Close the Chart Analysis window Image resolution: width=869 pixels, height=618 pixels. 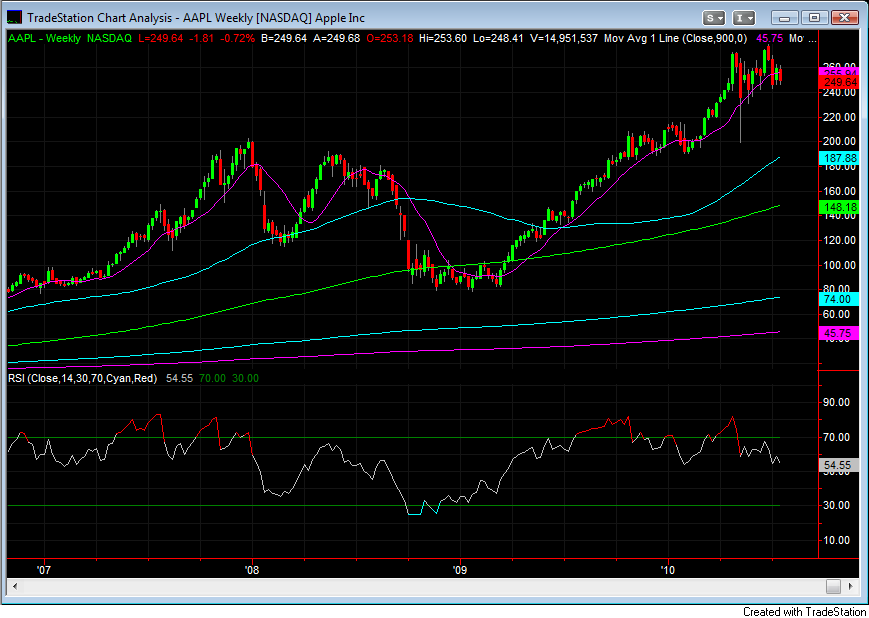tap(845, 18)
